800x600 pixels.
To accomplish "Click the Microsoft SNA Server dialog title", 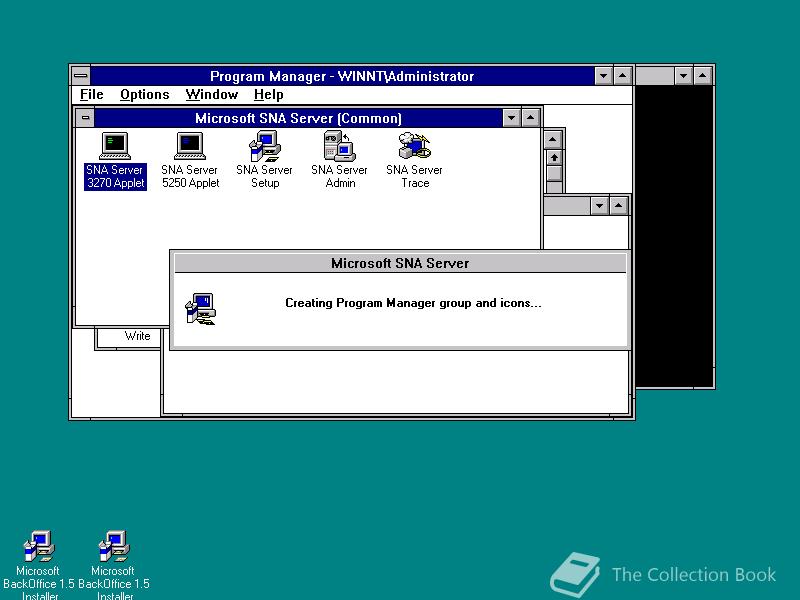I will tap(400, 263).
